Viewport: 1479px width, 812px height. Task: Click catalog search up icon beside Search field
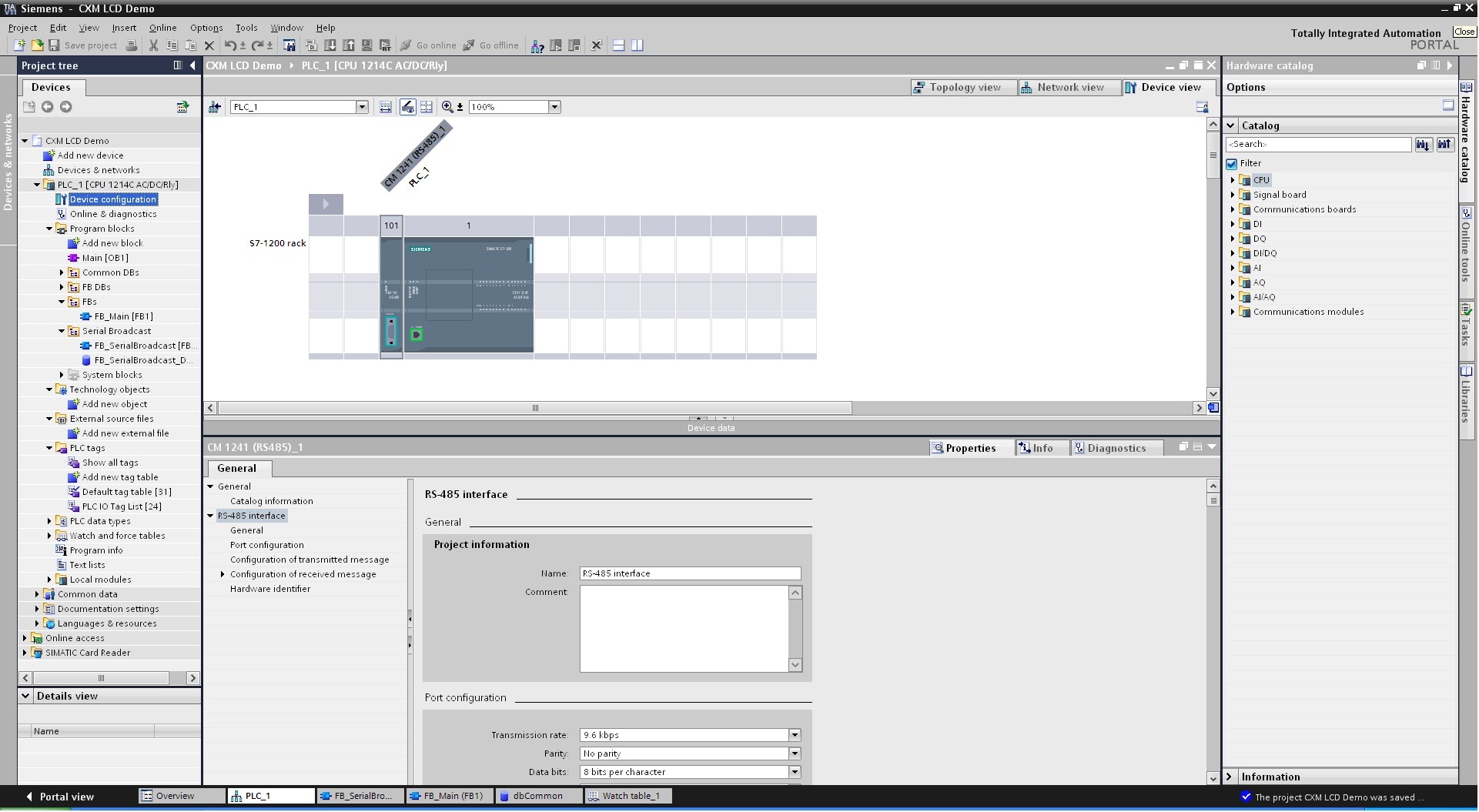tap(1444, 144)
